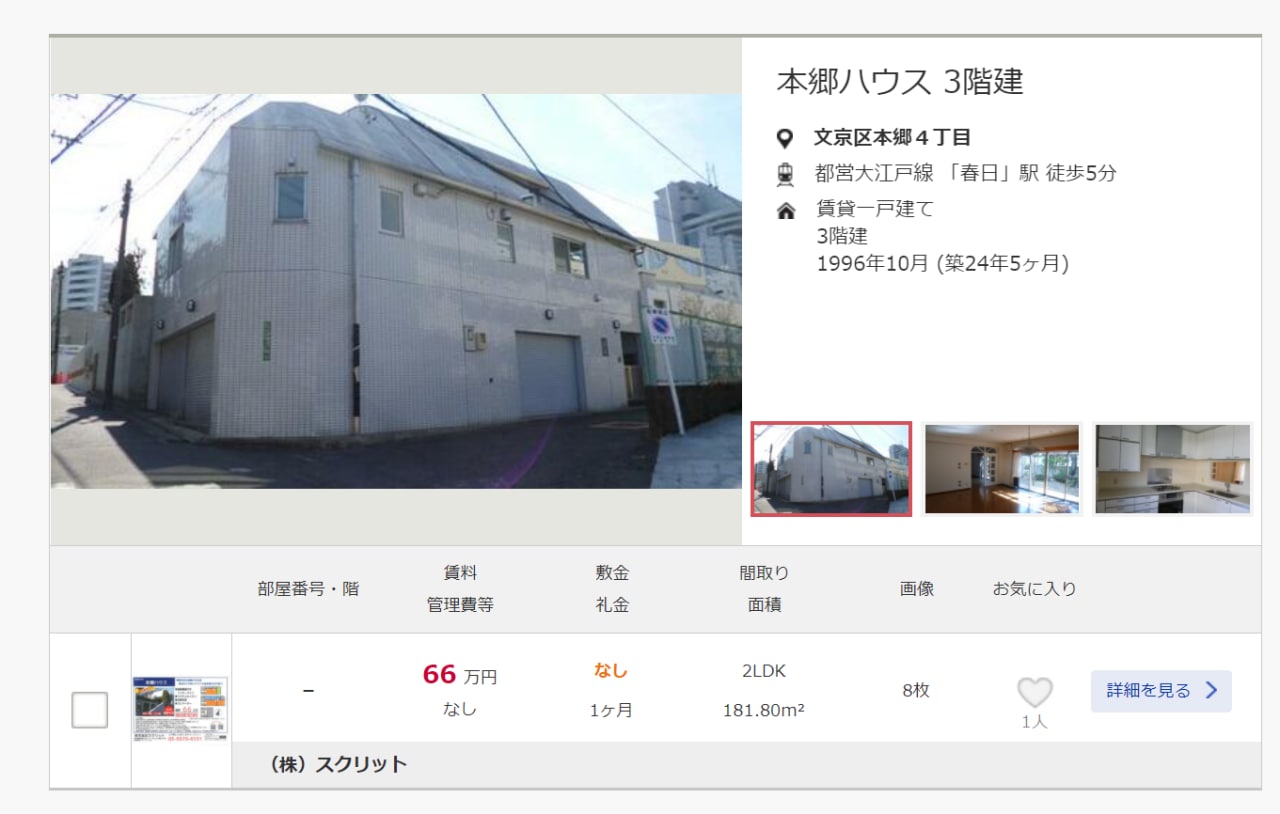Click the train icon beside 都営大江戸線

[x=785, y=174]
